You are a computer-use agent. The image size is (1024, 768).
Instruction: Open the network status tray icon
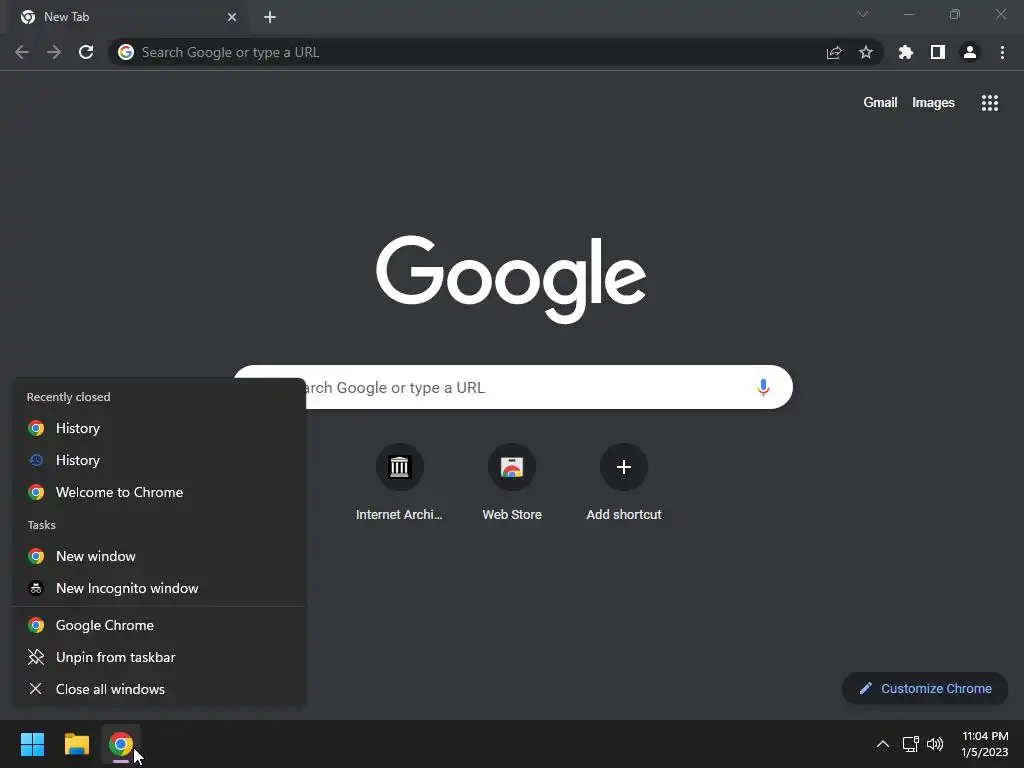pos(910,744)
